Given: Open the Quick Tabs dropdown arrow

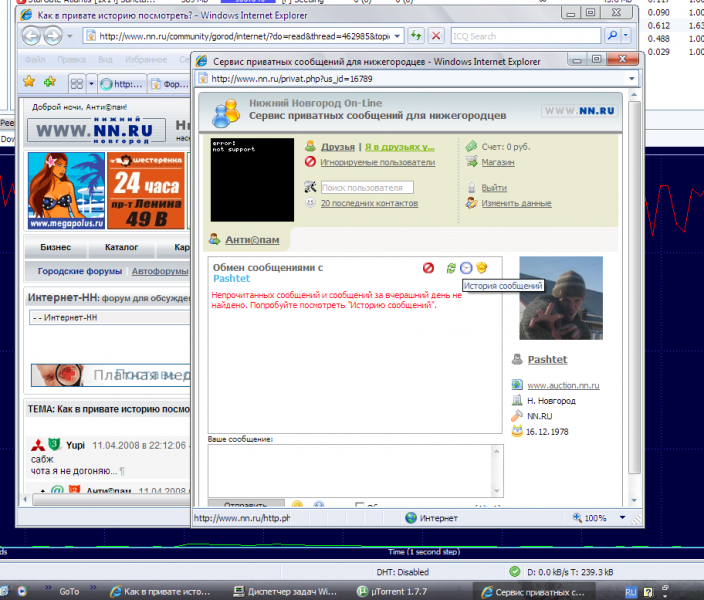Looking at the screenshot, I should tap(91, 84).
